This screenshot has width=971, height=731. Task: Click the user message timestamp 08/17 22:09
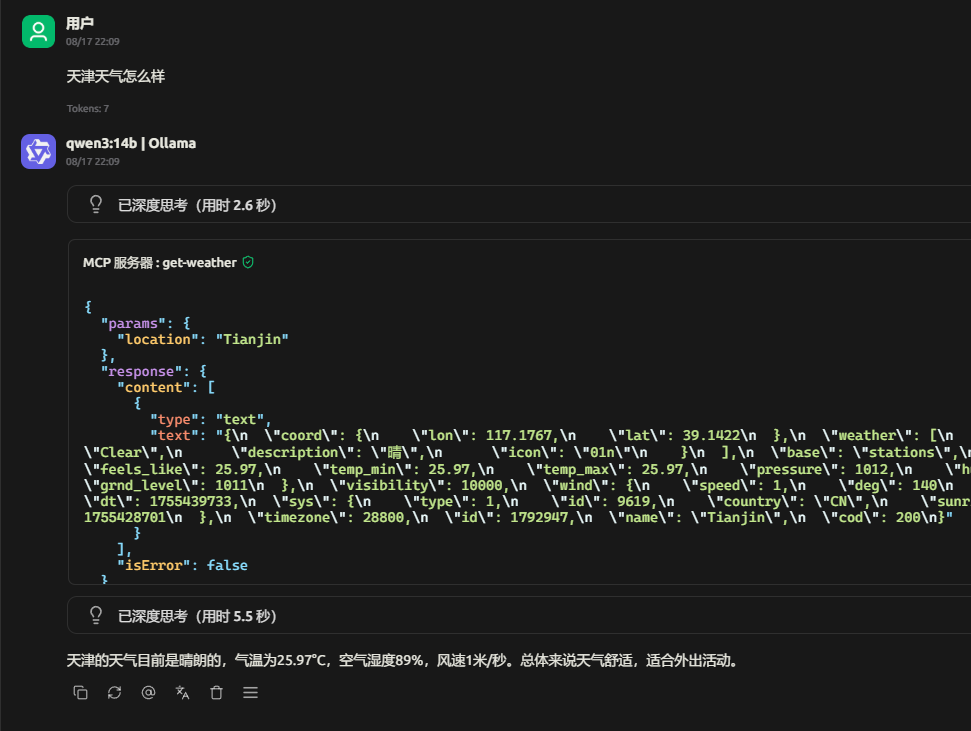pyautogui.click(x=93, y=42)
